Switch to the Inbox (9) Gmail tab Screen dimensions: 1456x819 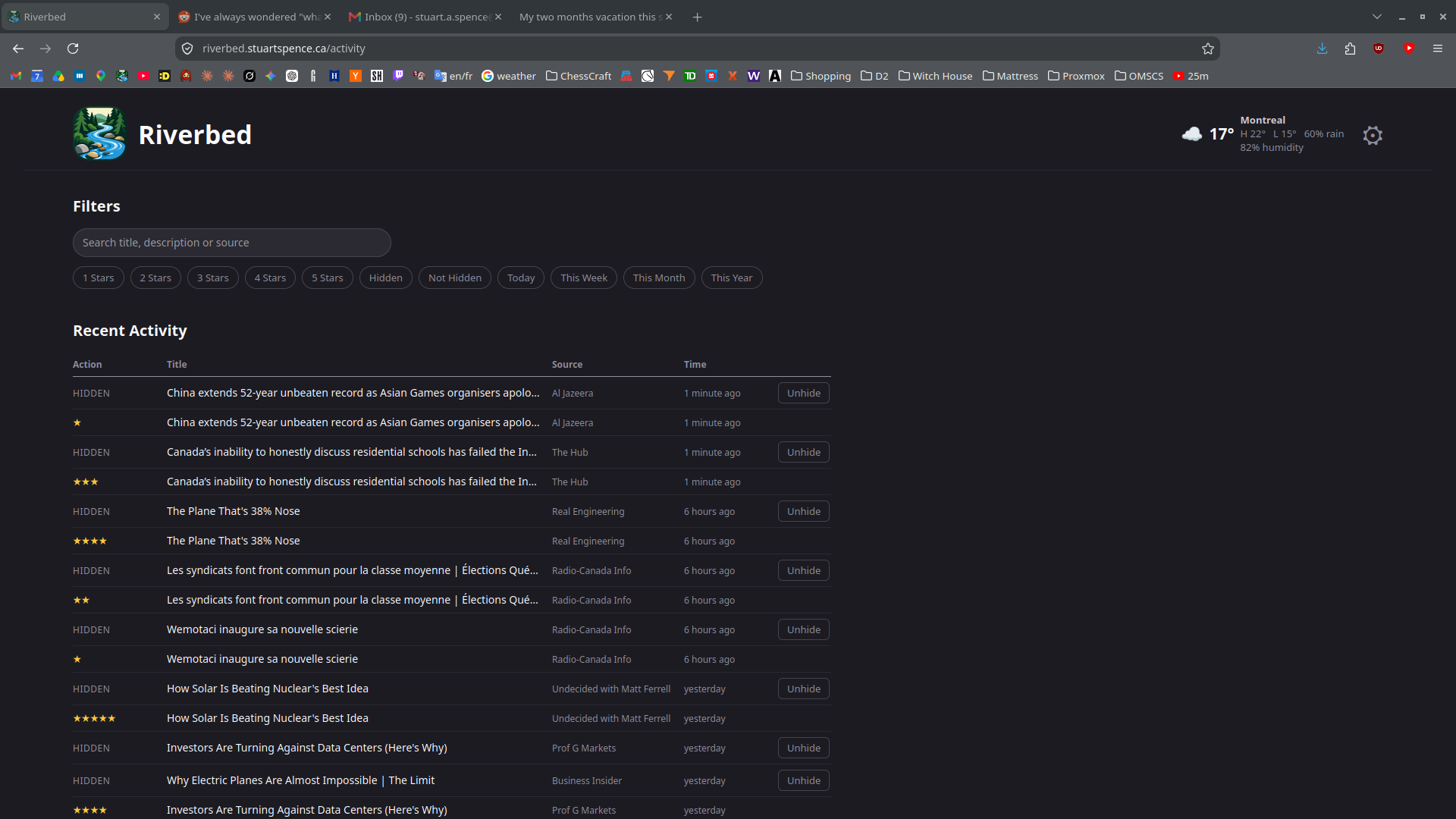pos(425,17)
